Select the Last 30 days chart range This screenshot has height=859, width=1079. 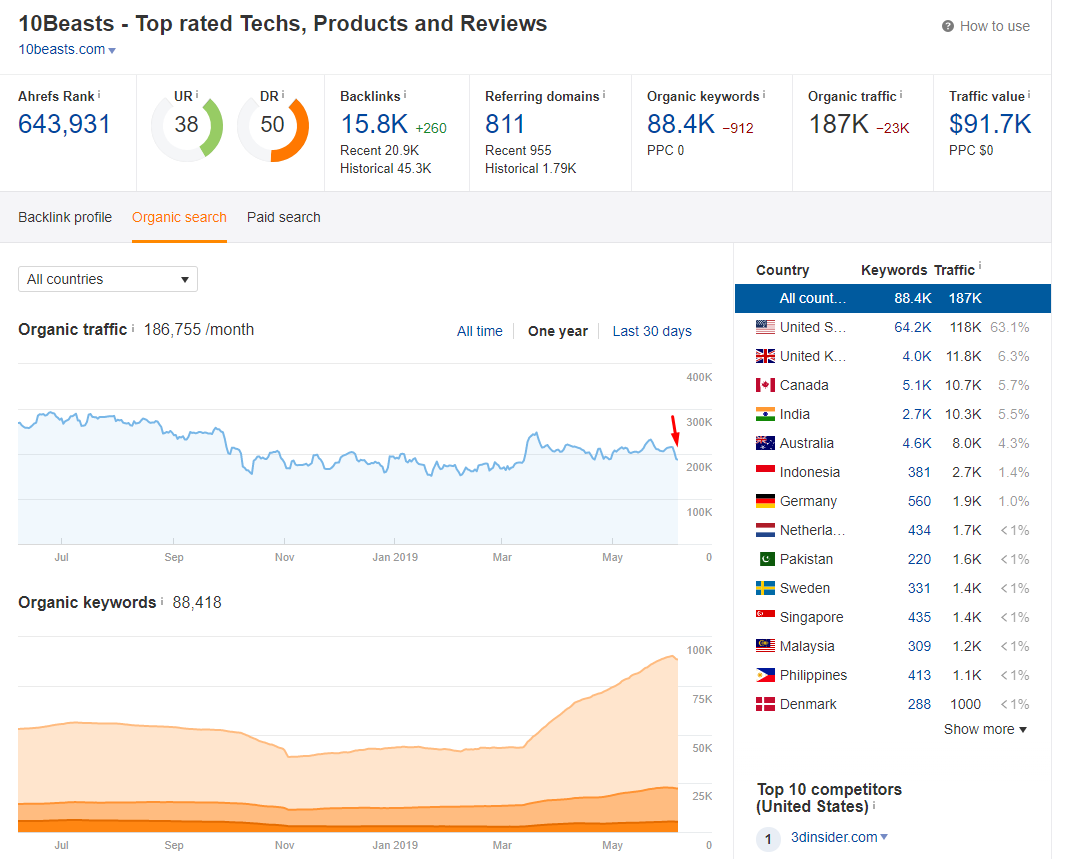[x=652, y=331]
